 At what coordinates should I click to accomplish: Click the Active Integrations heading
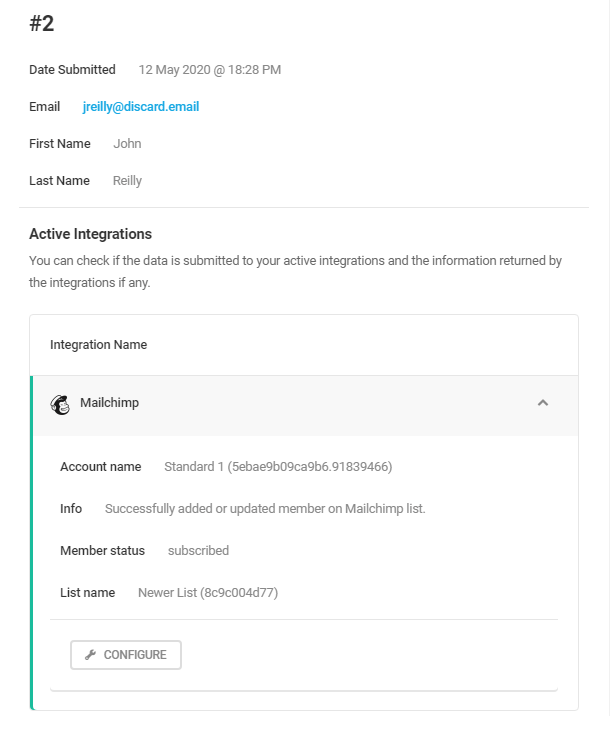tap(91, 234)
